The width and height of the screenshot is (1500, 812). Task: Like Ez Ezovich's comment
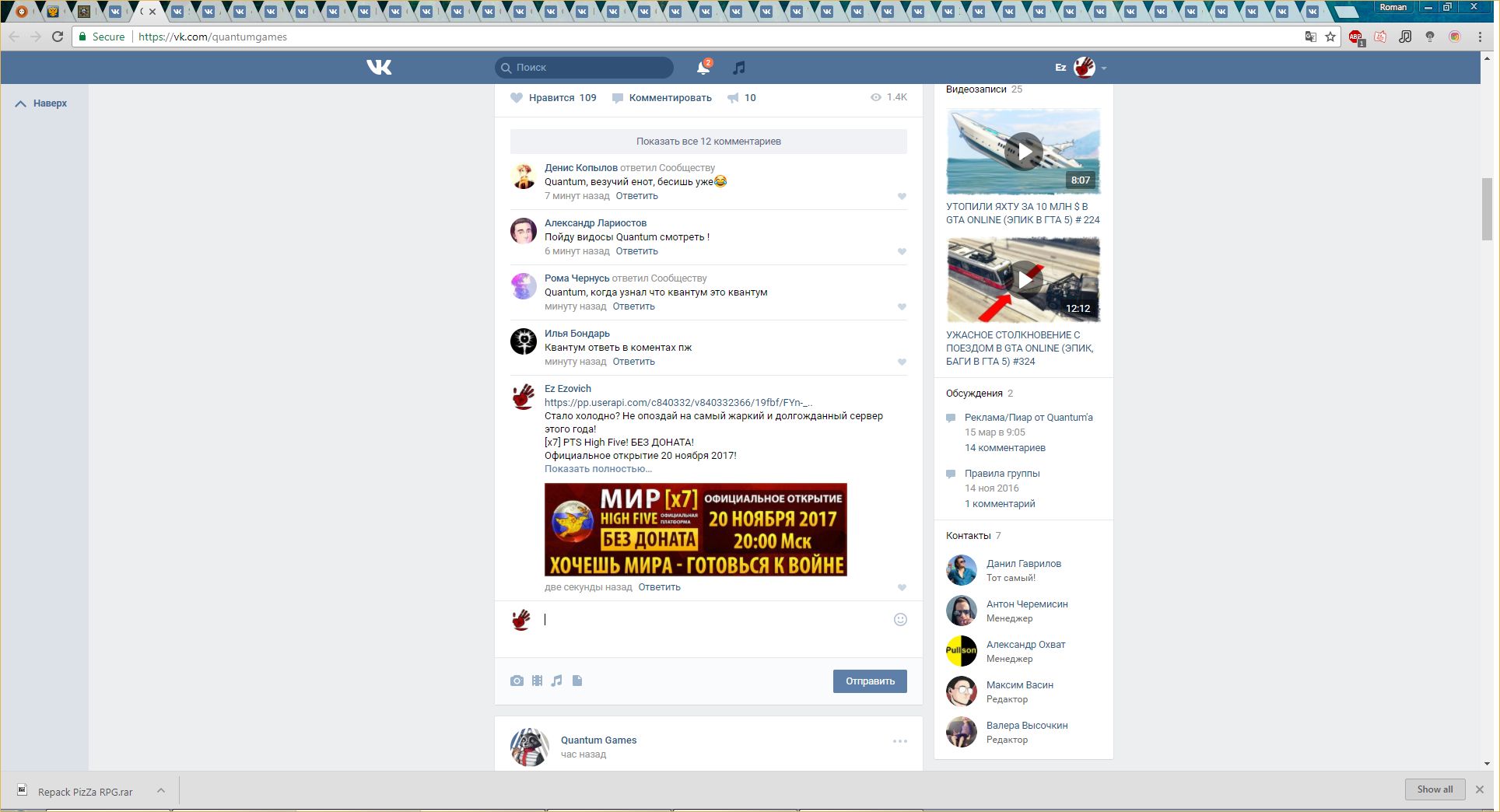point(902,588)
